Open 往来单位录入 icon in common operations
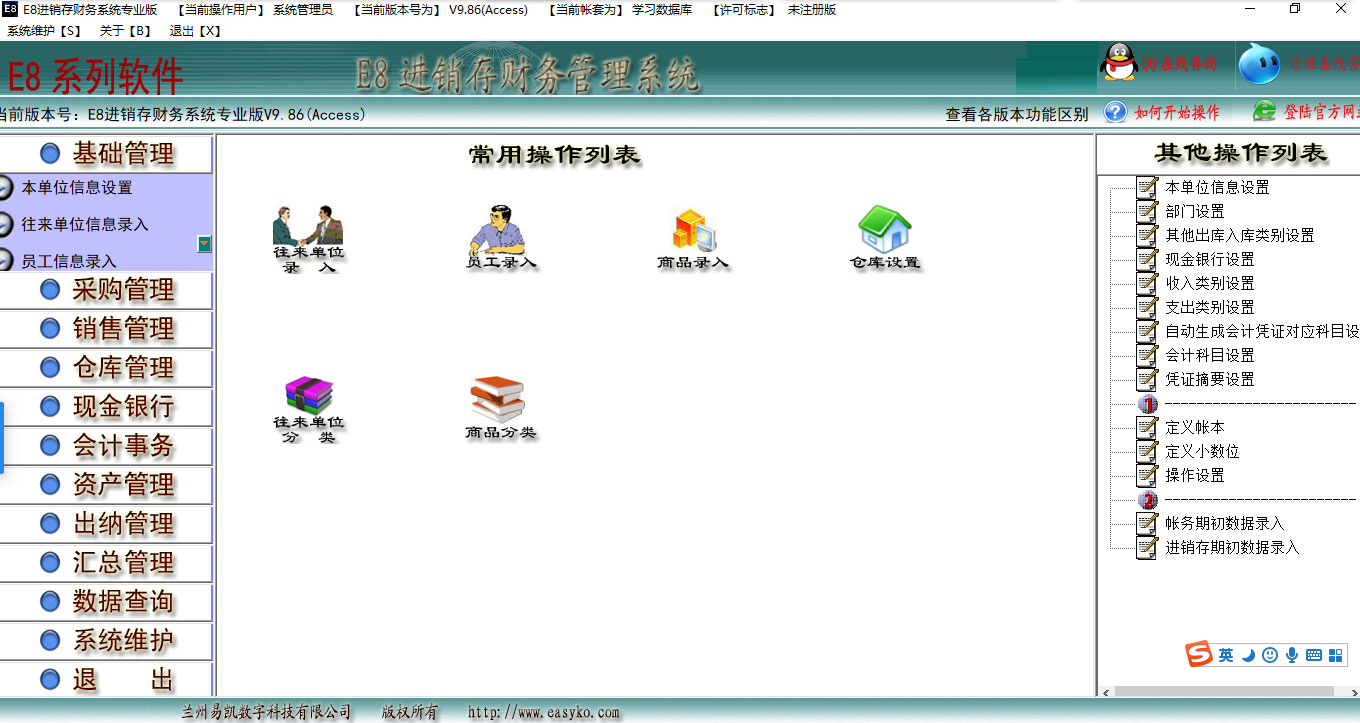This screenshot has width=1360, height=723. click(x=308, y=238)
